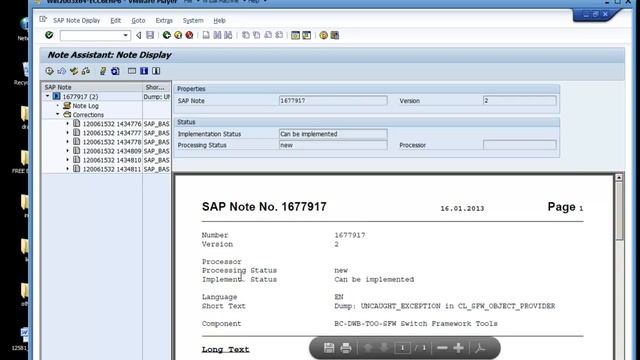Click the Implement SAP Note clock icon

[49, 71]
